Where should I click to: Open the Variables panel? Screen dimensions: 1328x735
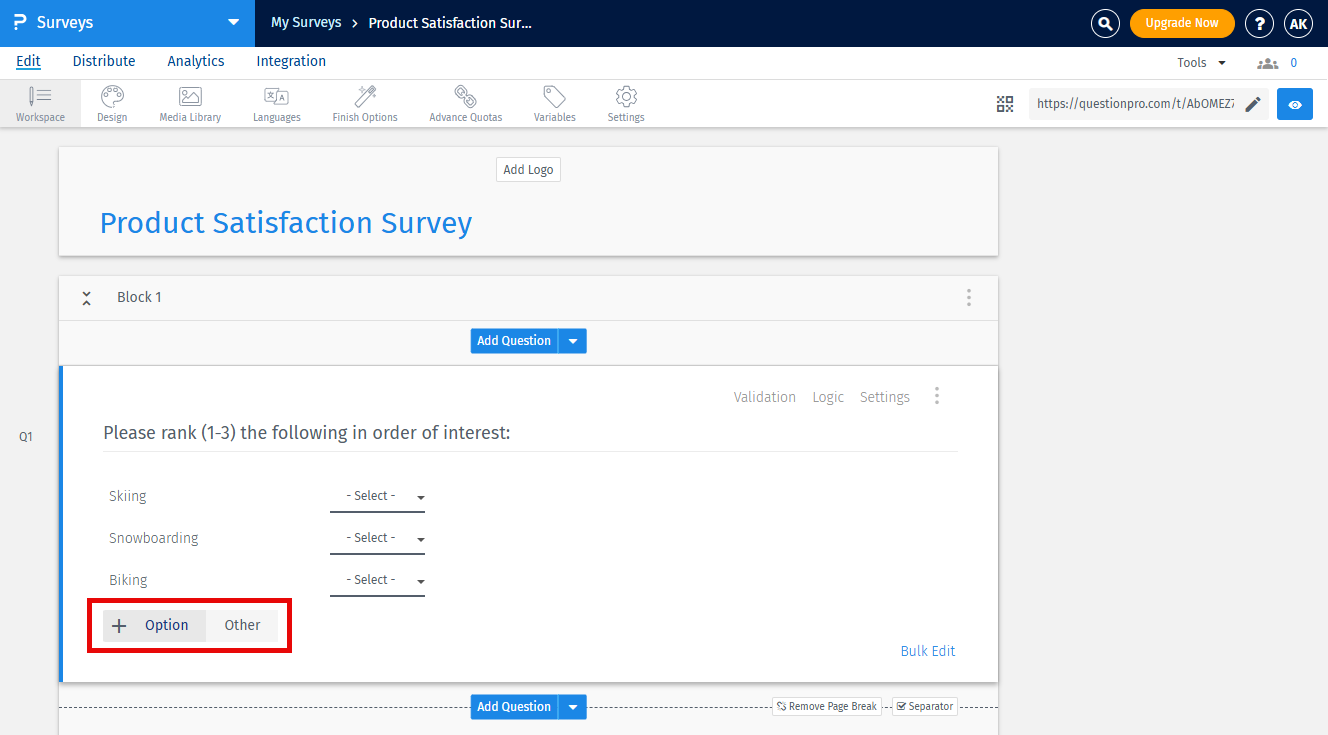[x=554, y=103]
